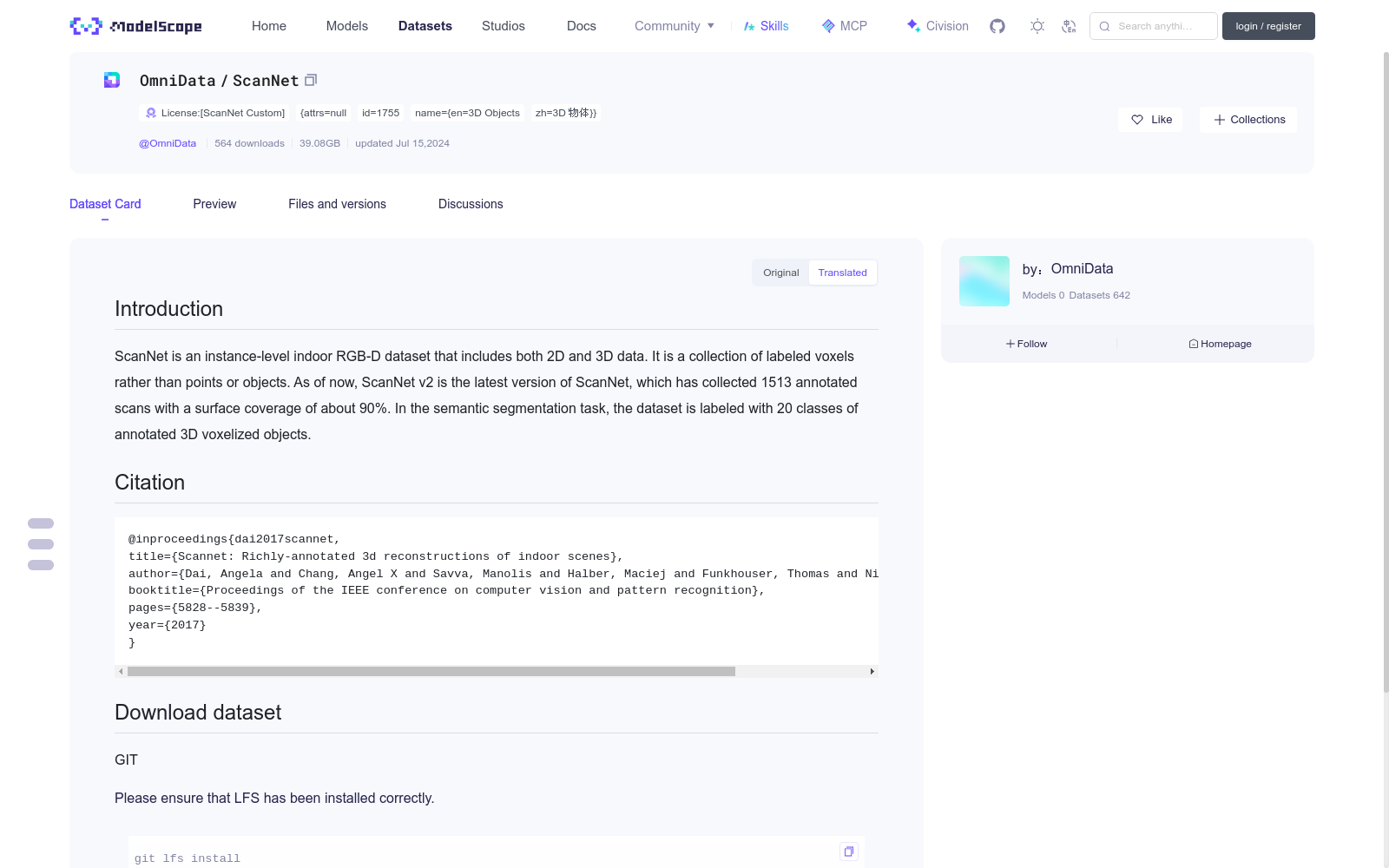Image resolution: width=1389 pixels, height=868 pixels.
Task: Open the @OmniData profile link
Action: (x=168, y=143)
